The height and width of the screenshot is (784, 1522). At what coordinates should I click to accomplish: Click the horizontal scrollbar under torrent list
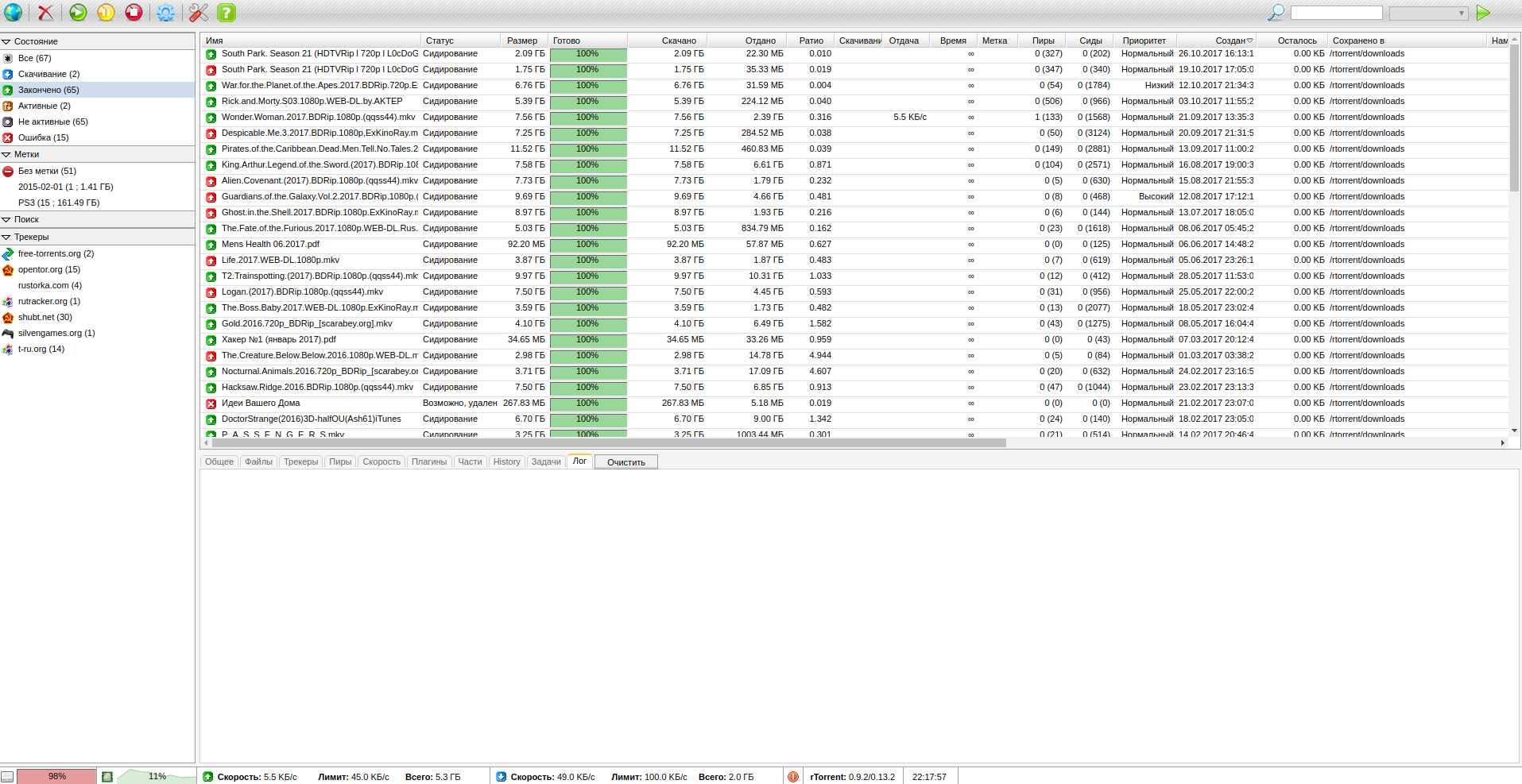click(x=604, y=443)
